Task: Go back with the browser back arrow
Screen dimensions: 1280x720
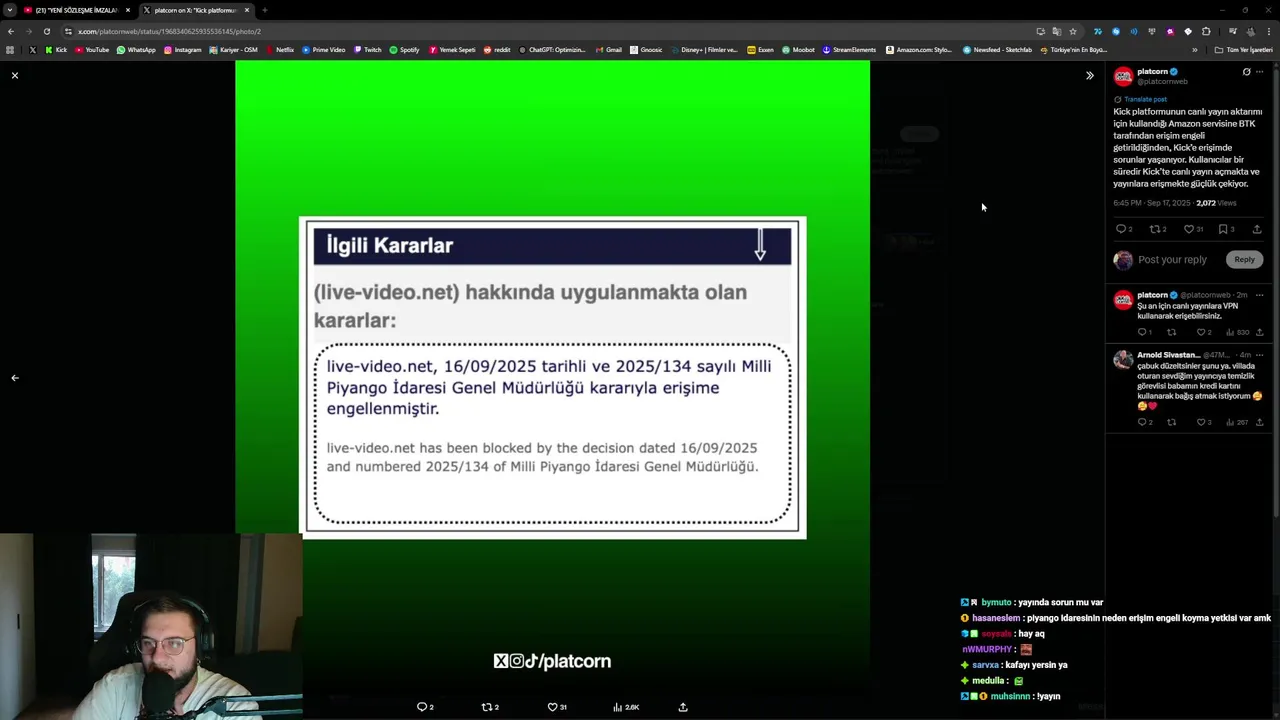Action: point(11,31)
